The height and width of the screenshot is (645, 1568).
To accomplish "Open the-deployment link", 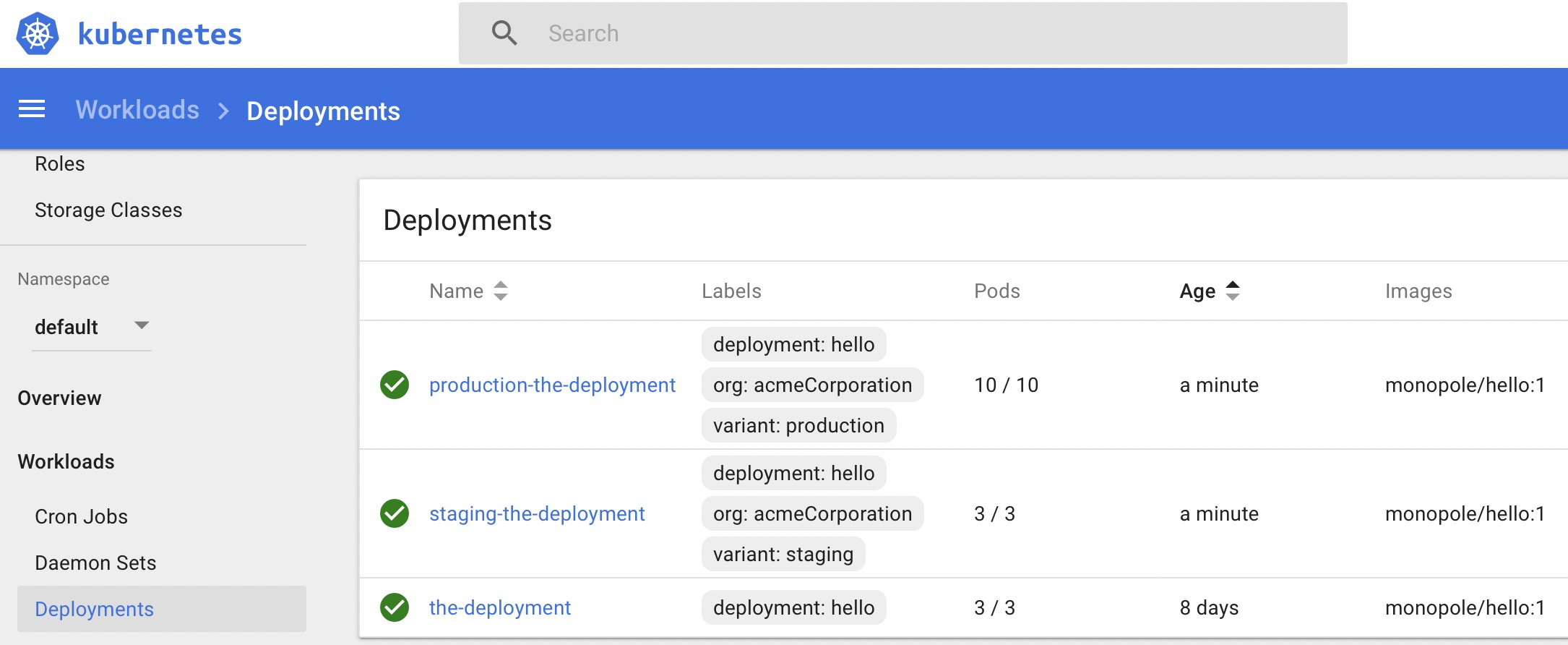I will [x=500, y=607].
